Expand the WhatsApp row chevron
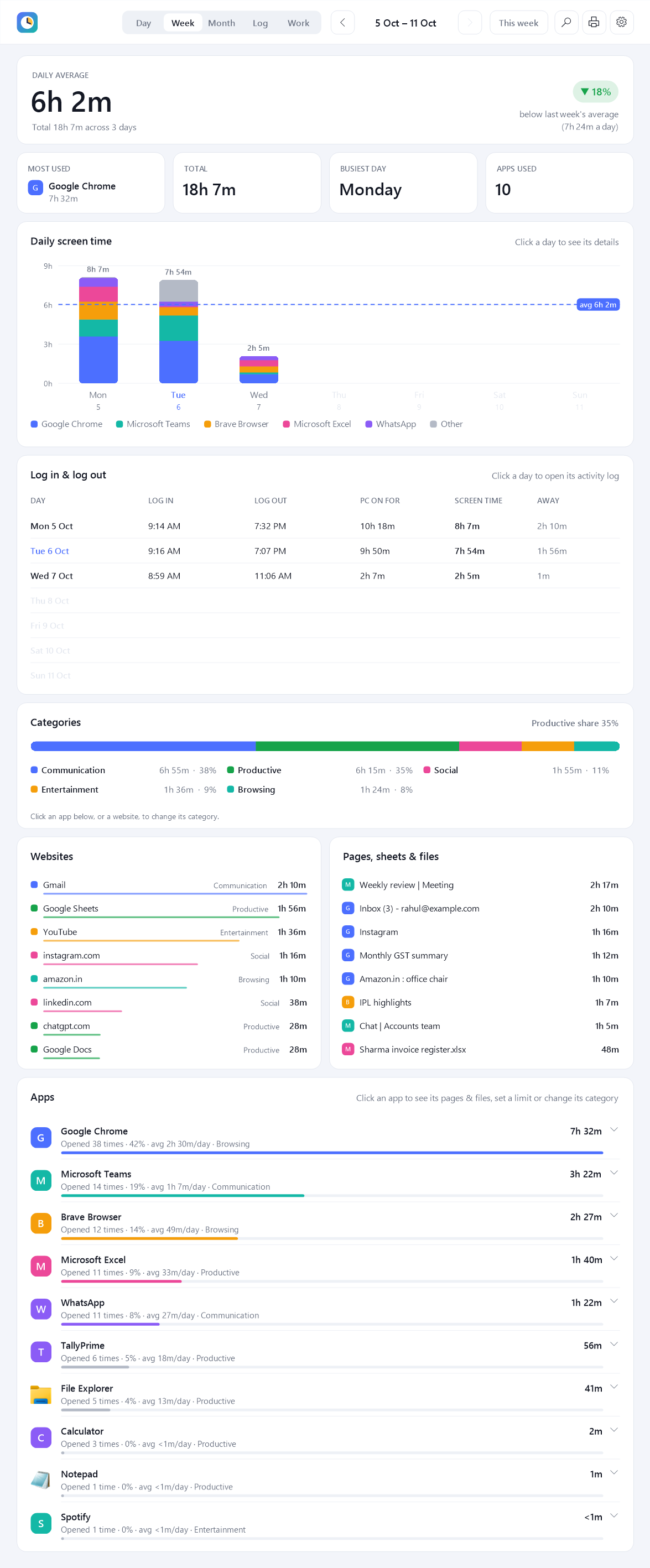Screen dimensions: 650x1568 click(x=614, y=1301)
